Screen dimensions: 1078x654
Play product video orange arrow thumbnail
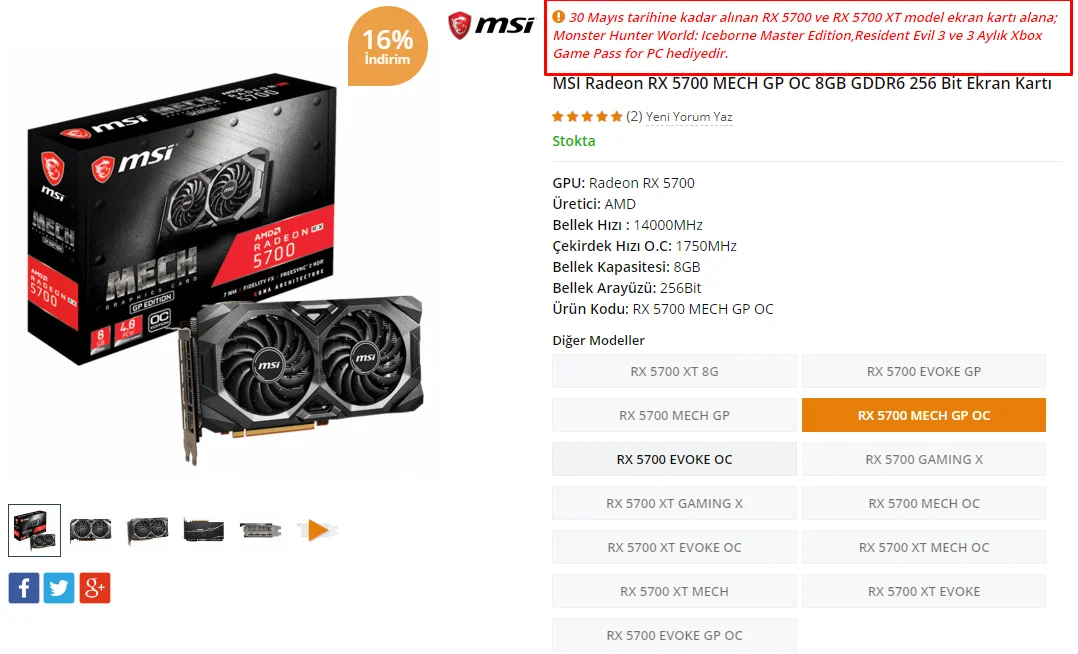(x=317, y=530)
